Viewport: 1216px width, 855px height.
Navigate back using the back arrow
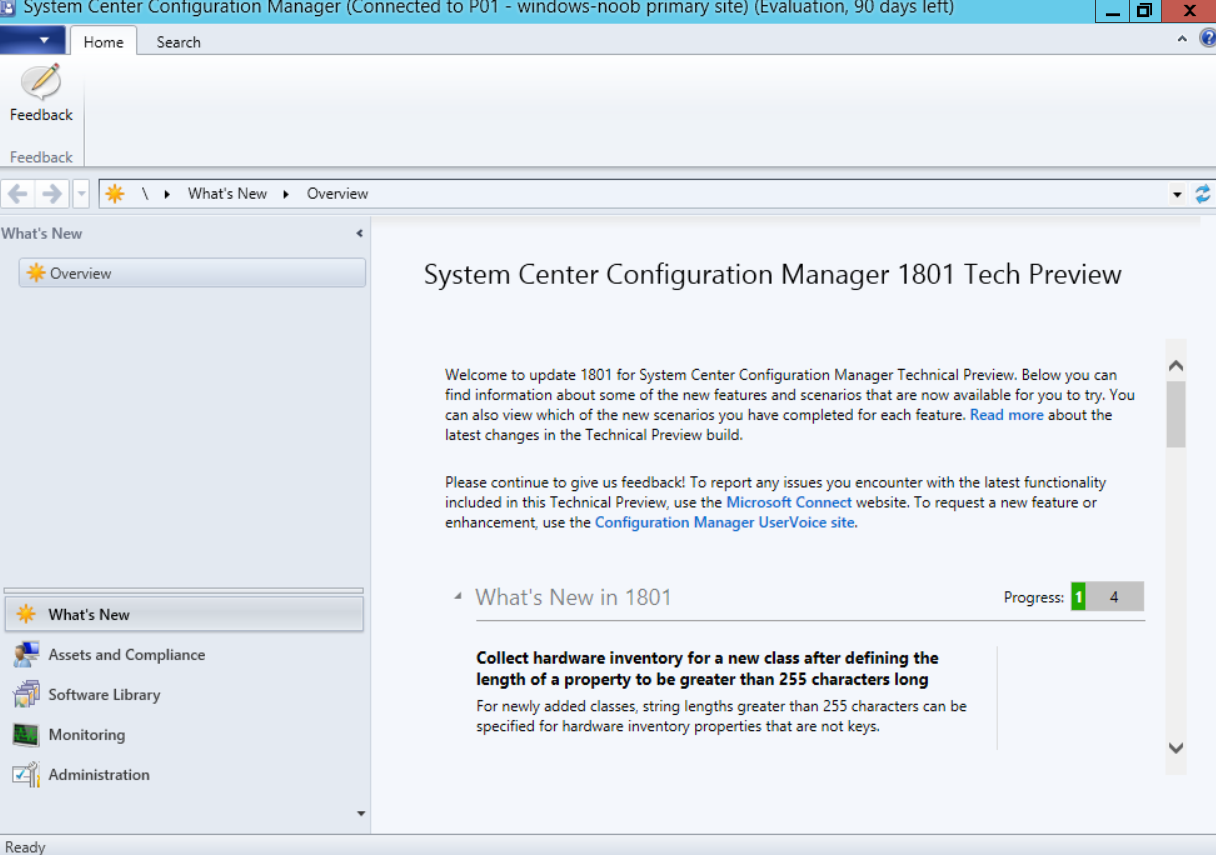[x=16, y=192]
